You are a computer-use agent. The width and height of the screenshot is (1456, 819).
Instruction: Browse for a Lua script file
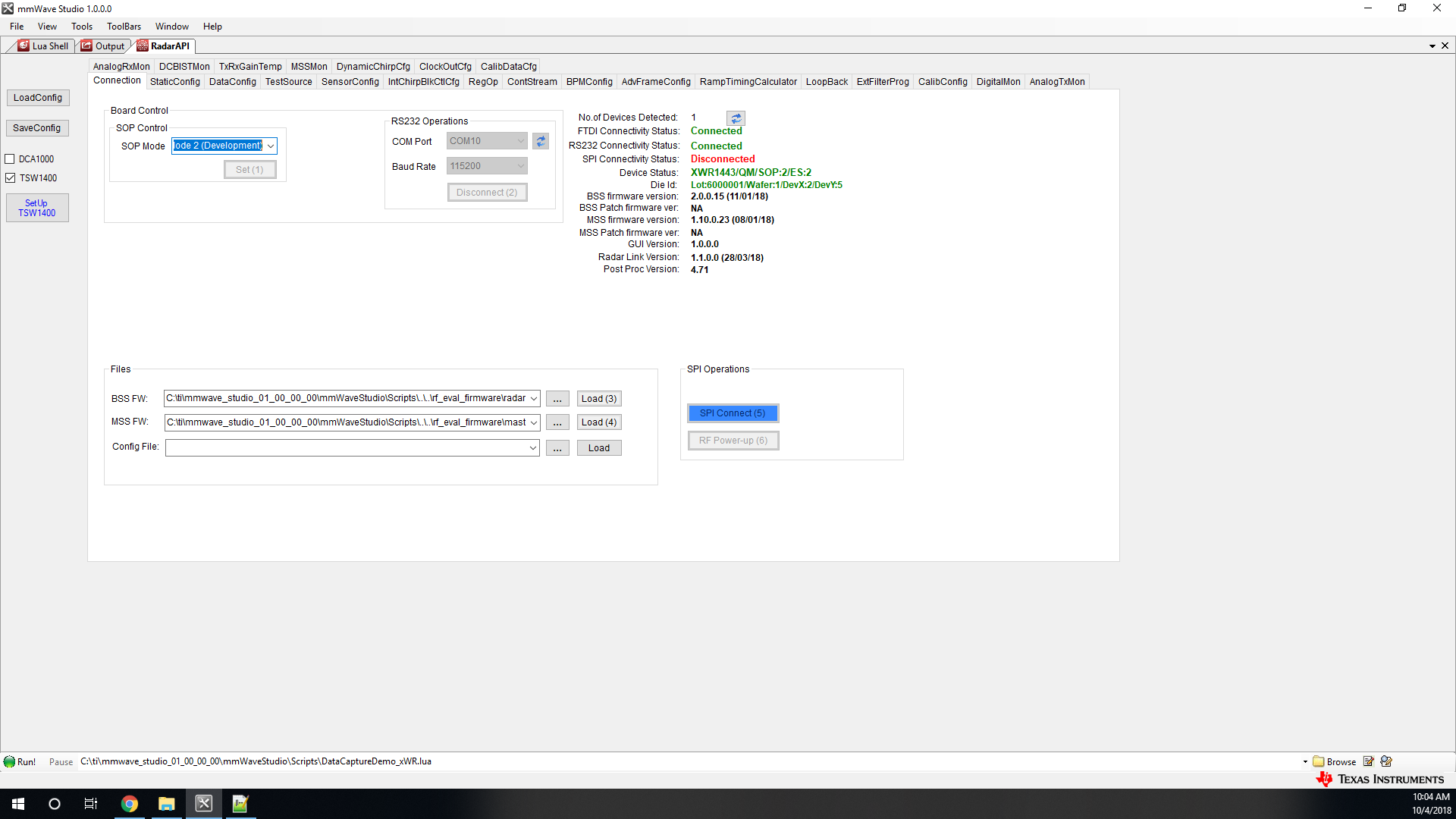1335,761
